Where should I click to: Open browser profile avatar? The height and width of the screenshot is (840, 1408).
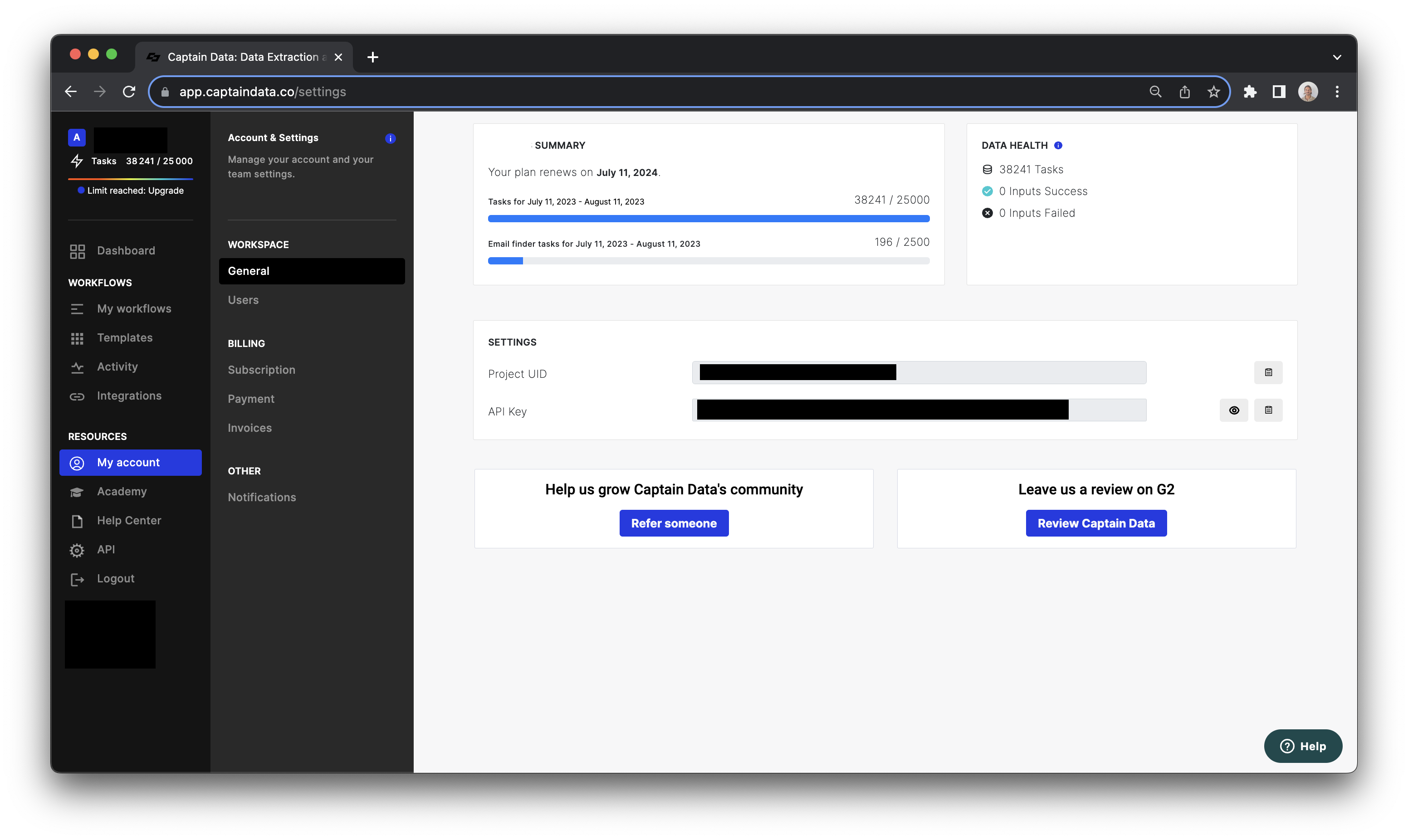coord(1308,91)
